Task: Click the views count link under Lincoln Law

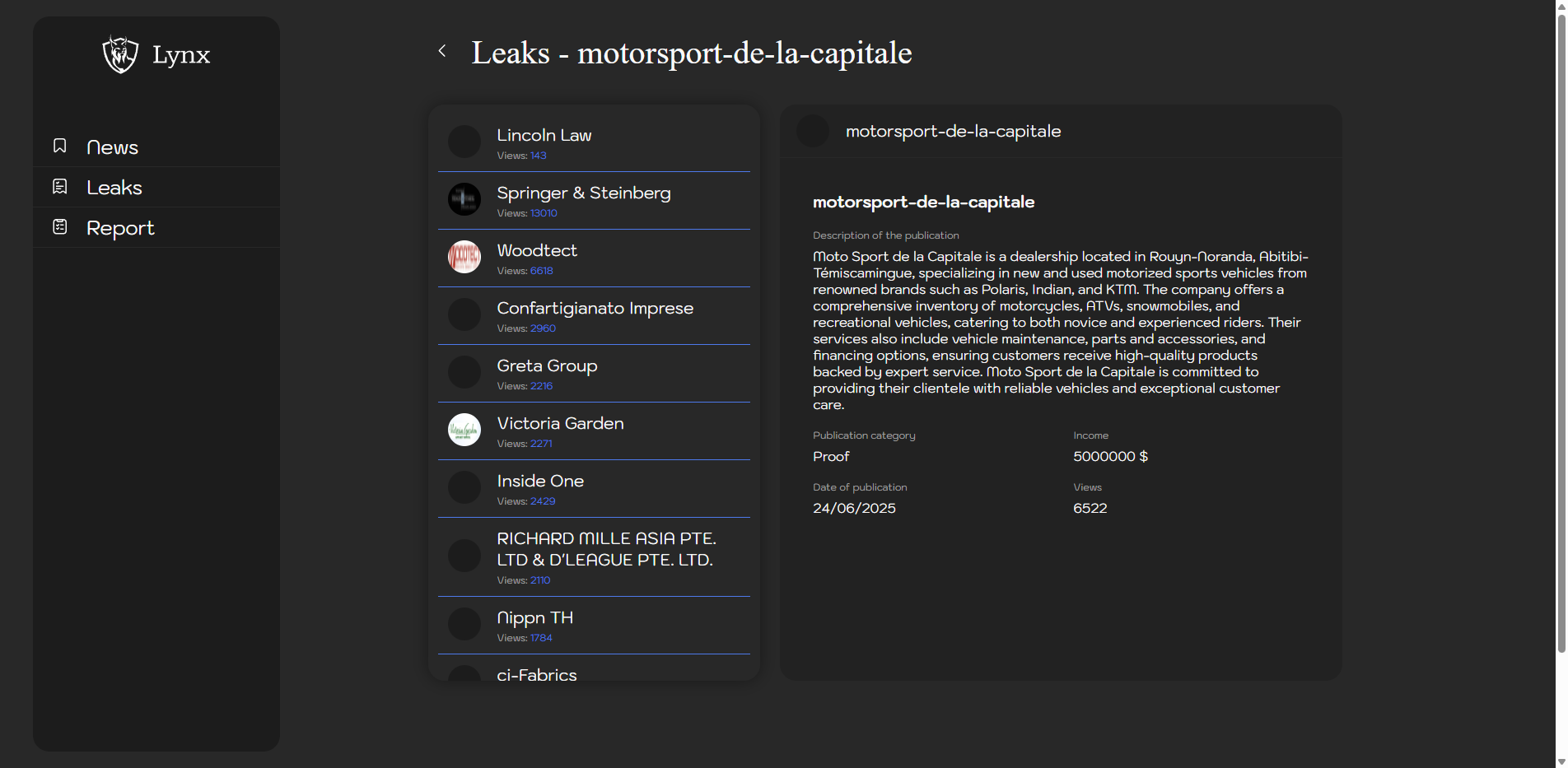Action: (x=539, y=155)
